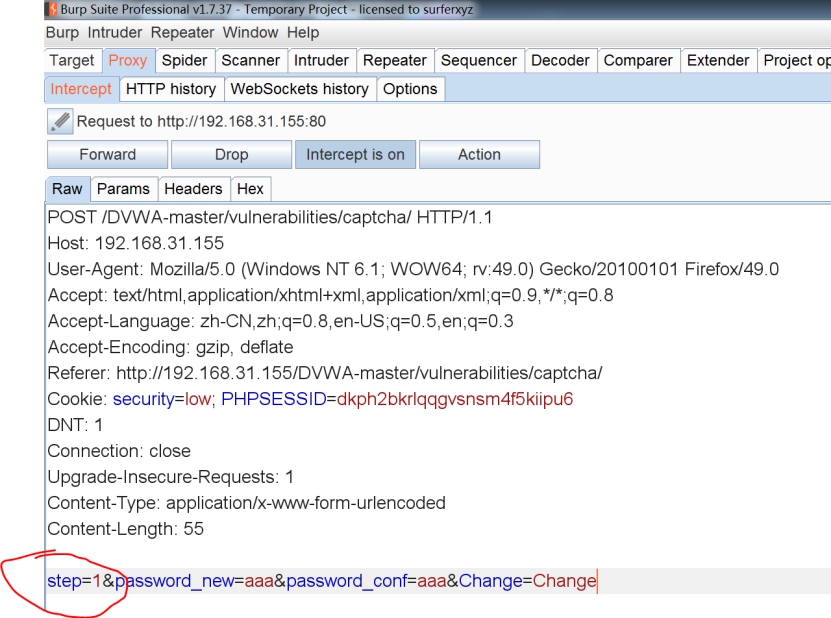
Task: Click the Accept-Encoding: gzip, deflate line
Action: point(170,347)
